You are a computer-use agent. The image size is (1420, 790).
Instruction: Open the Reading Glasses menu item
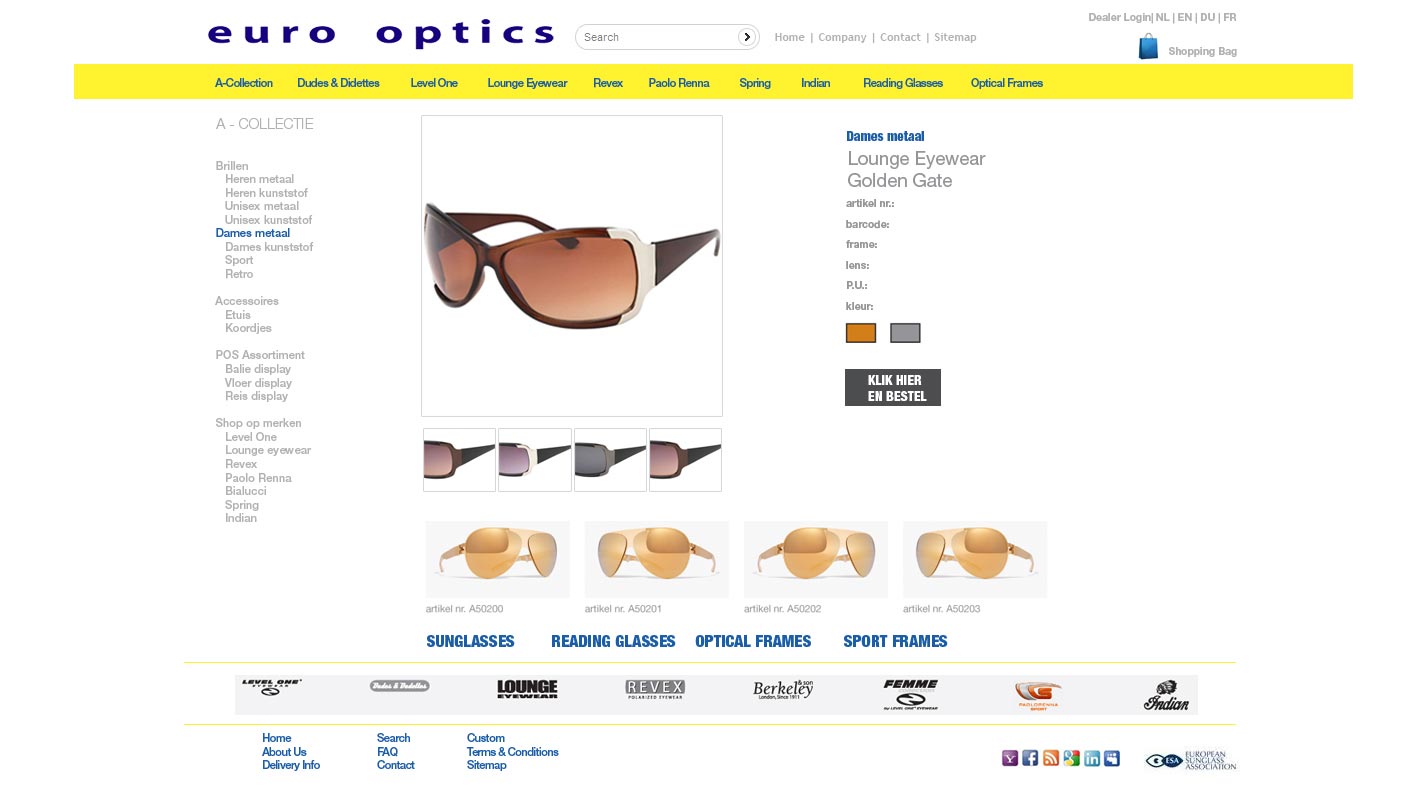[x=903, y=83]
